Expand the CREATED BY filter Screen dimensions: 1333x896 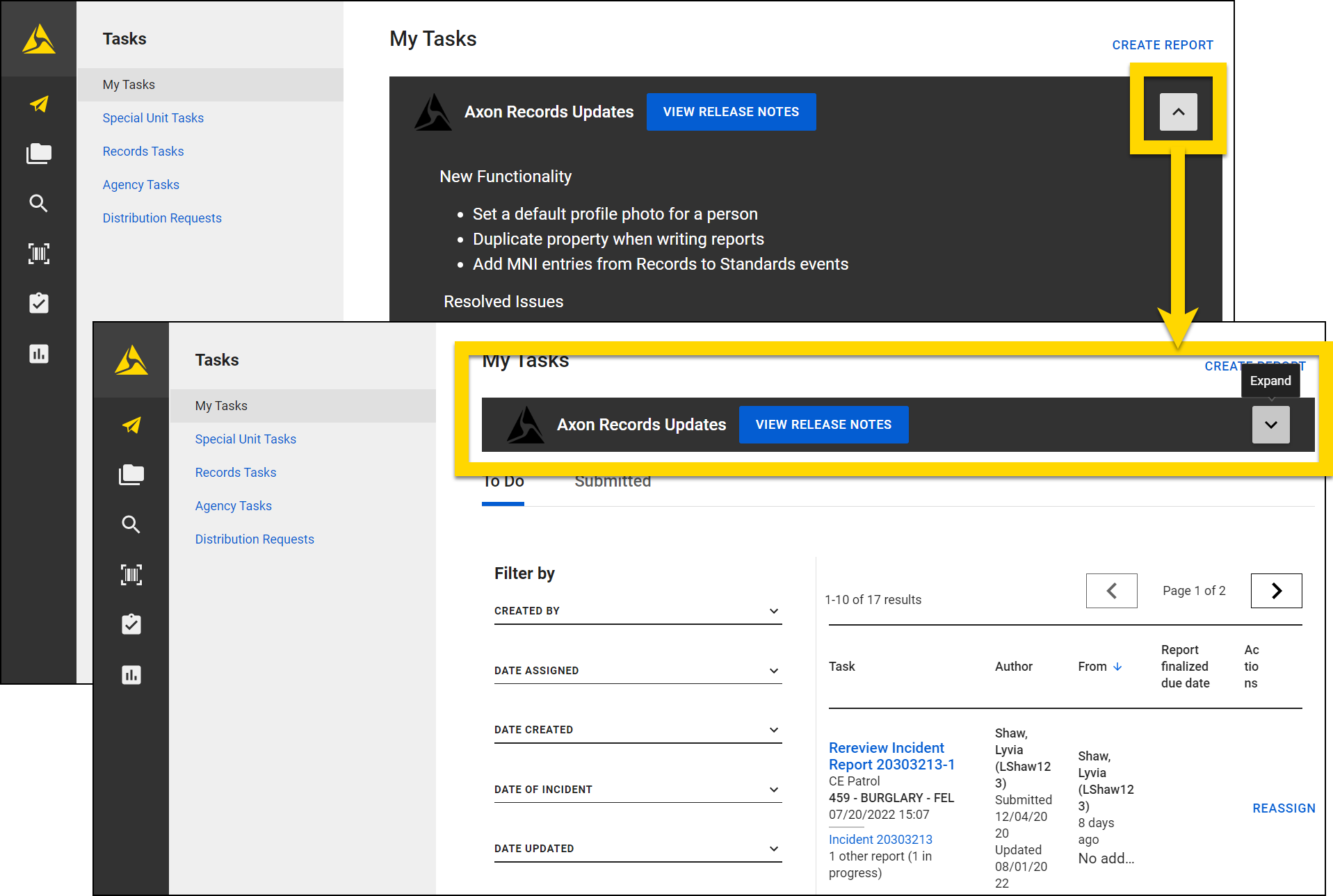tap(773, 611)
